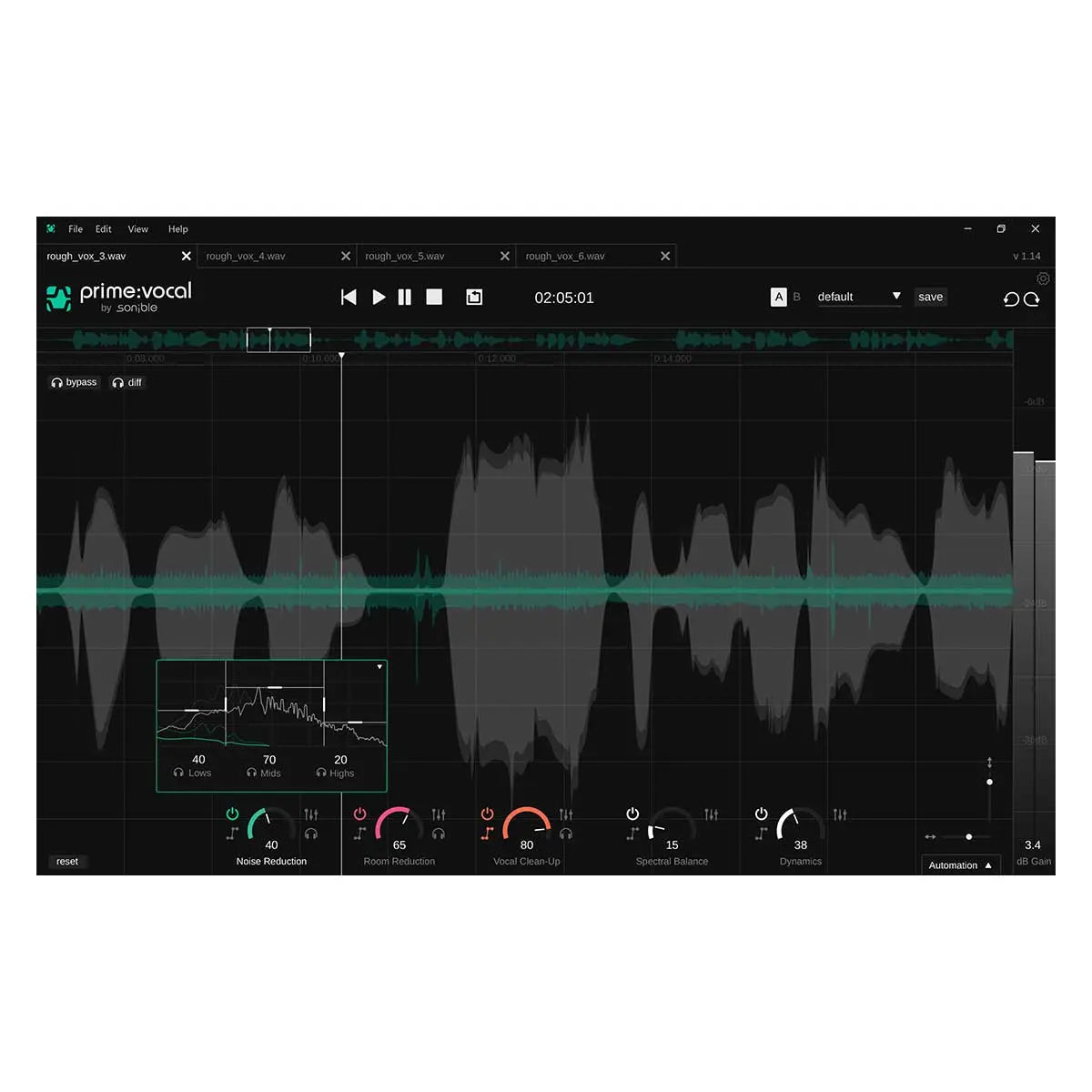This screenshot has height=1092, width=1092.
Task: Solo Noise Reduction with its headphone icon
Action: click(x=311, y=833)
